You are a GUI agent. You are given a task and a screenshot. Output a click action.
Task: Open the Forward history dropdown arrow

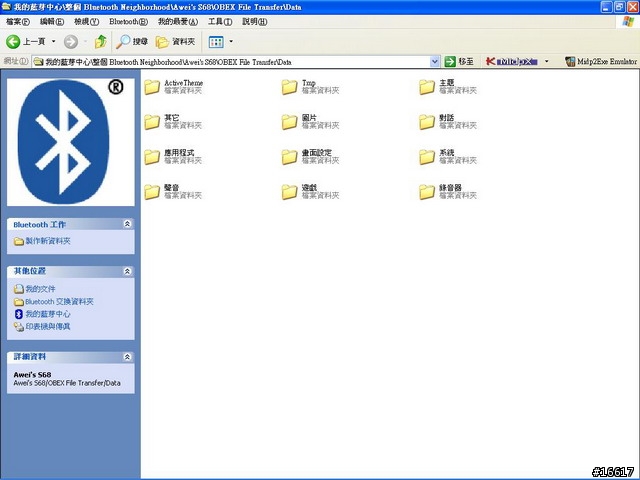click(85, 42)
